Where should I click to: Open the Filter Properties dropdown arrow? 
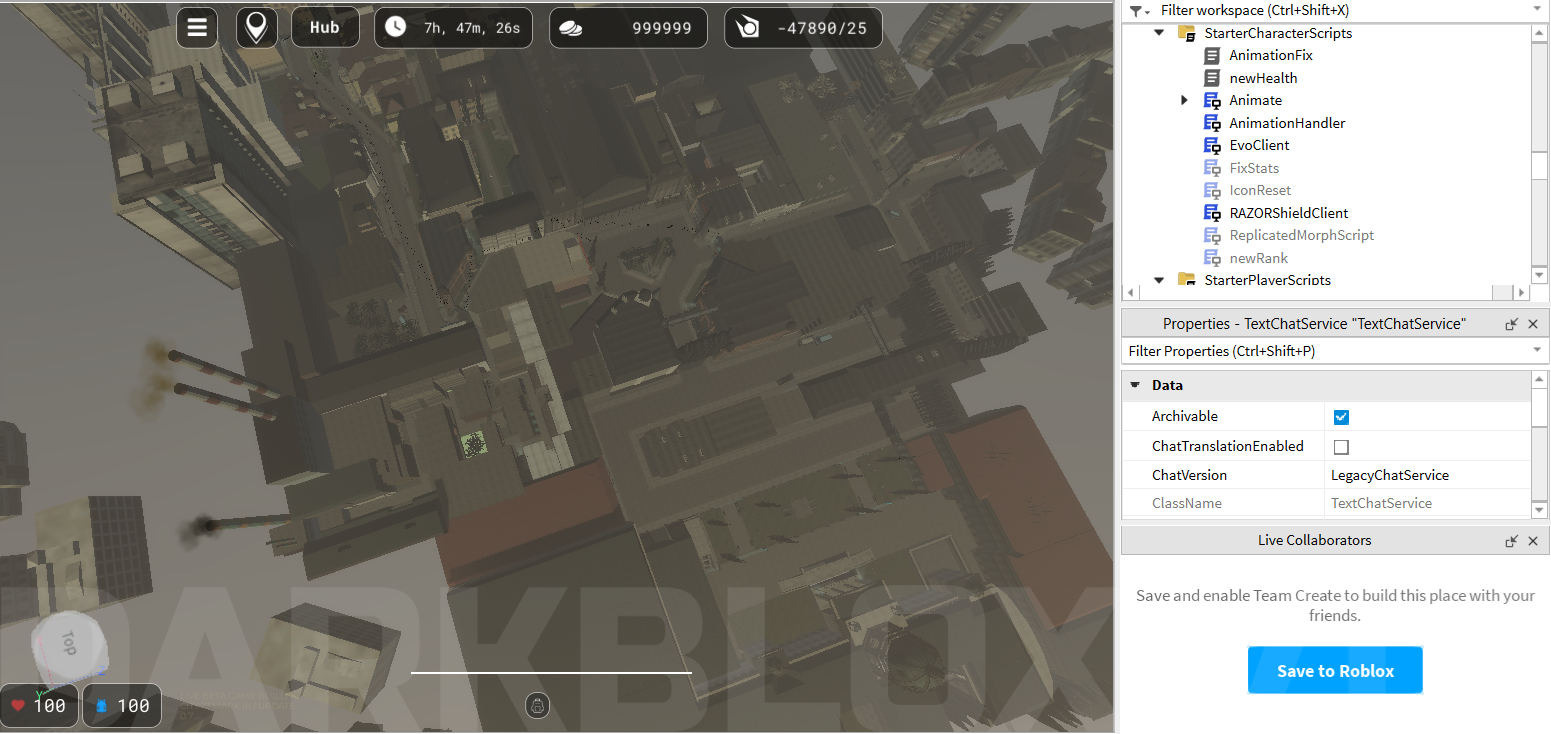1537,351
